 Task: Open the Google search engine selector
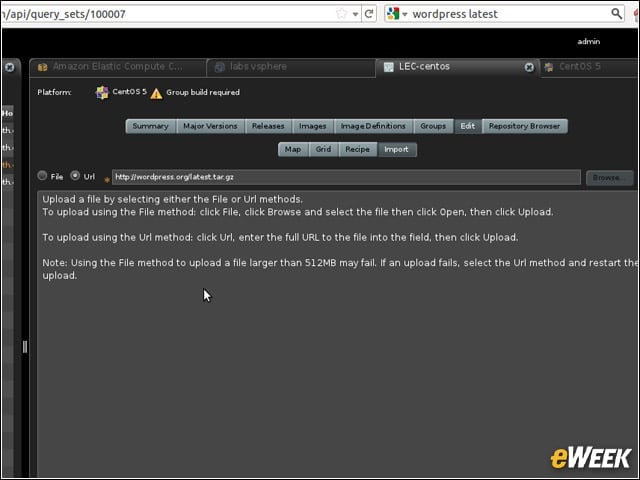click(397, 14)
